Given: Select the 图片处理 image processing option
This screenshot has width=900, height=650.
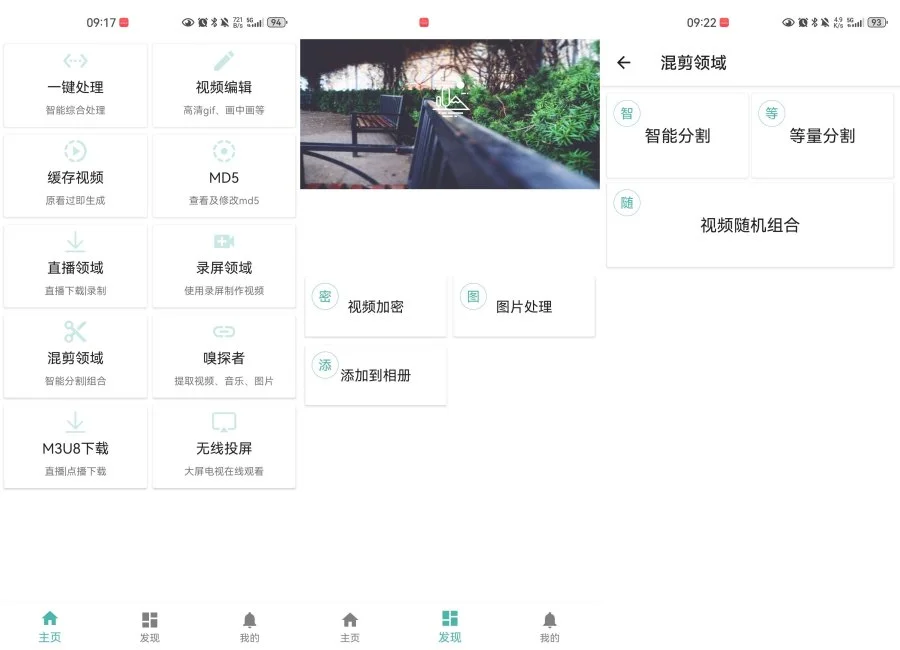Looking at the screenshot, I should (x=524, y=306).
